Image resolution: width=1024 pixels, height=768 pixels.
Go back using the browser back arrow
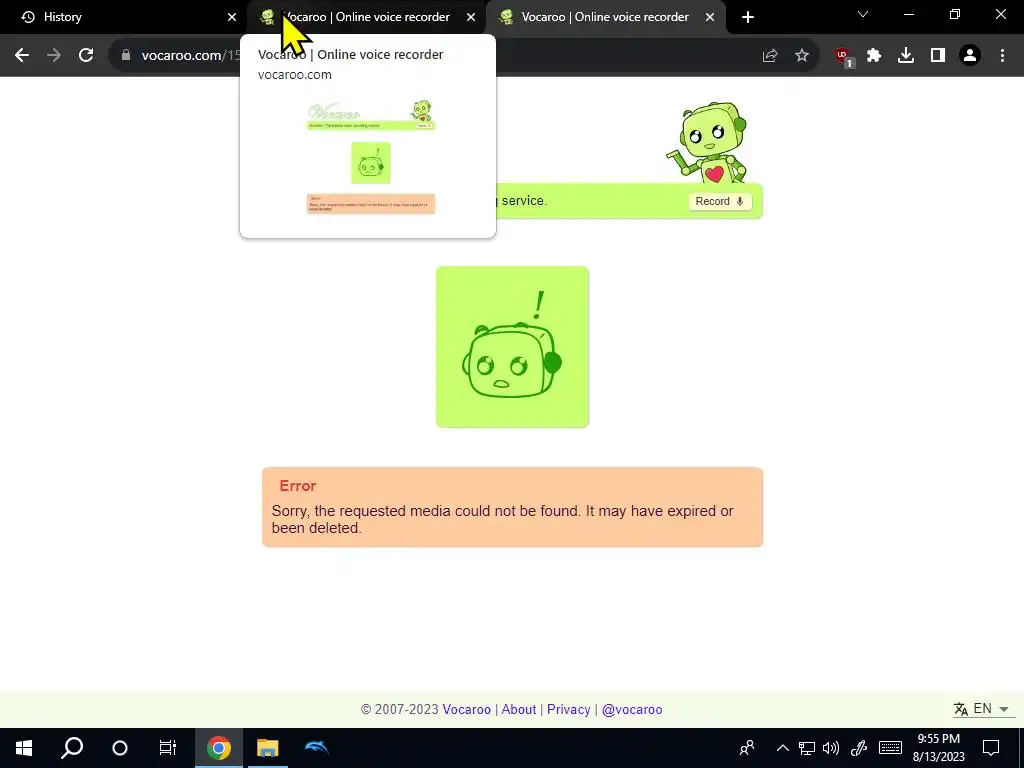click(x=22, y=56)
